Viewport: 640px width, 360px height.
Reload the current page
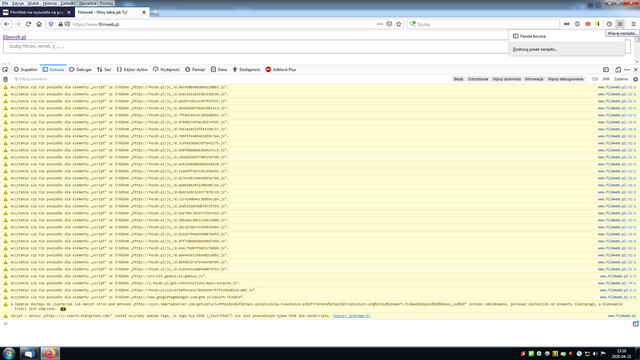(28, 24)
